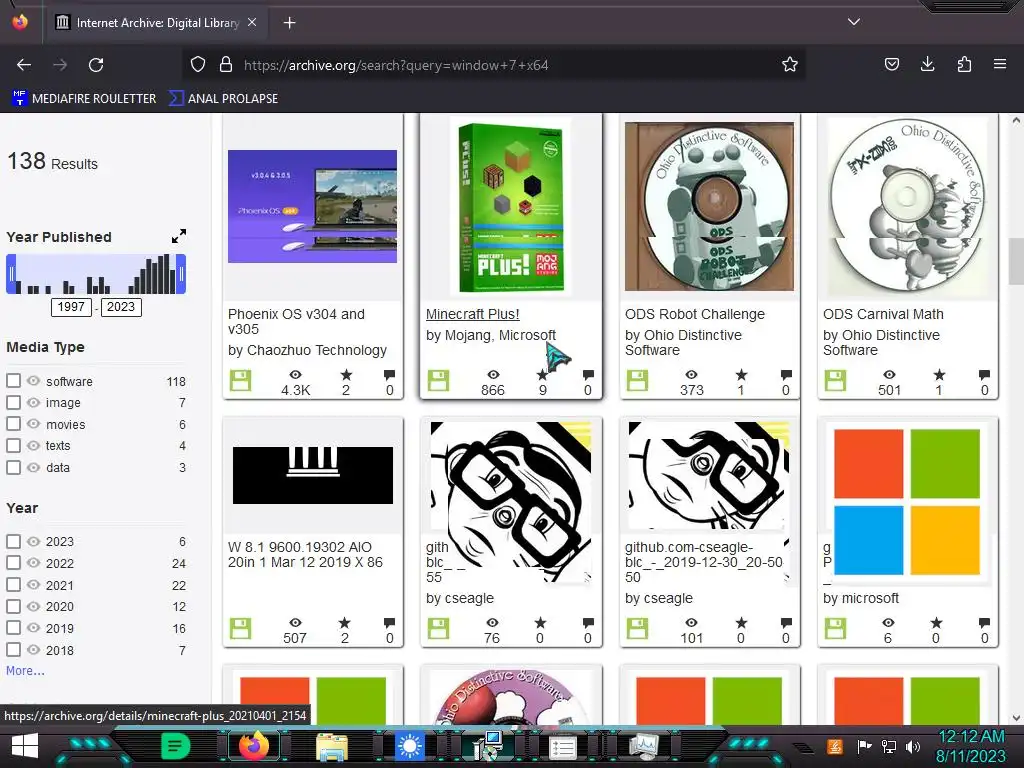1024x768 pixels.
Task: Go back to the previous page
Action: point(24,65)
